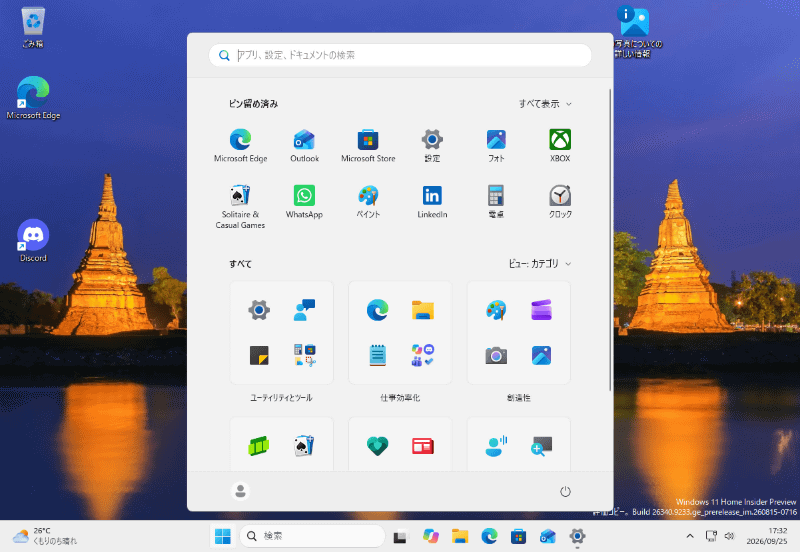Image resolution: width=800 pixels, height=552 pixels.
Task: Show hidden system tray icons chevron
Action: click(x=690, y=536)
